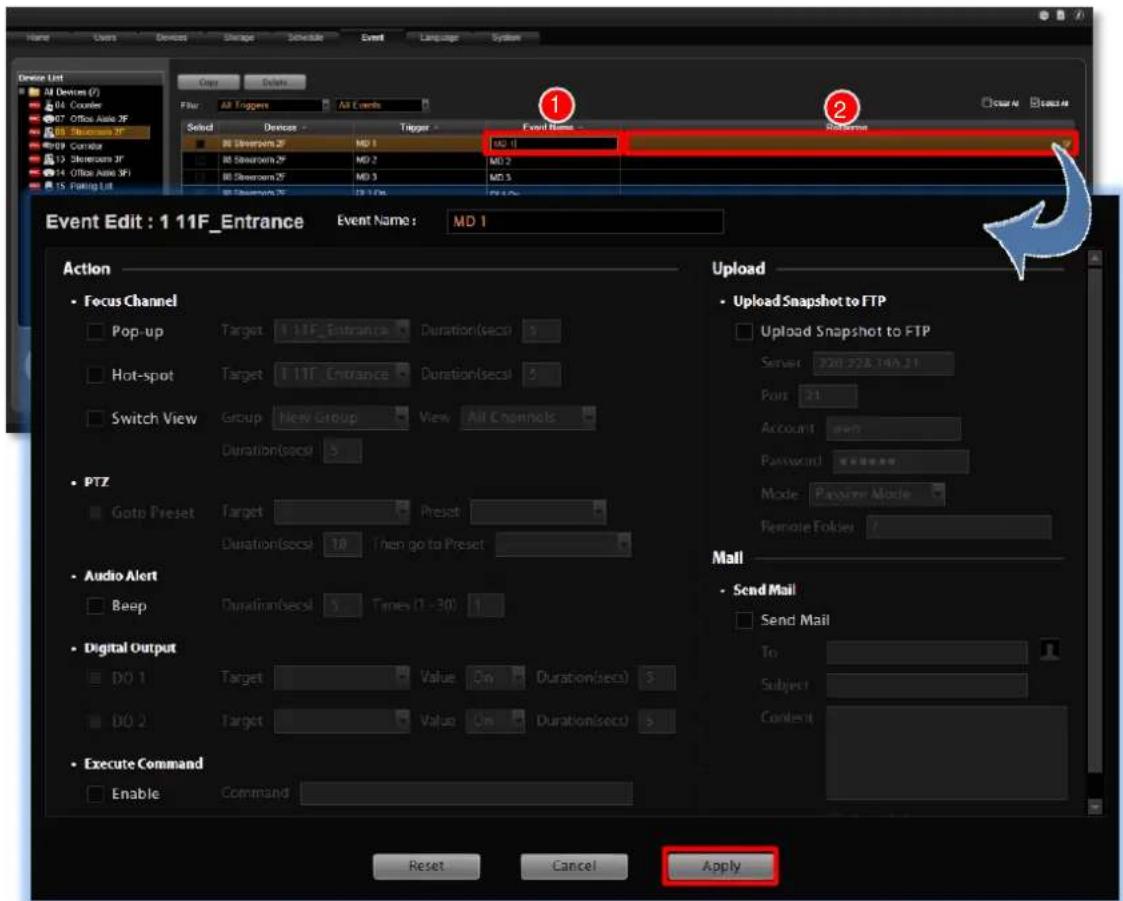
Task: Switch to the Language tab
Action: pos(439,37)
